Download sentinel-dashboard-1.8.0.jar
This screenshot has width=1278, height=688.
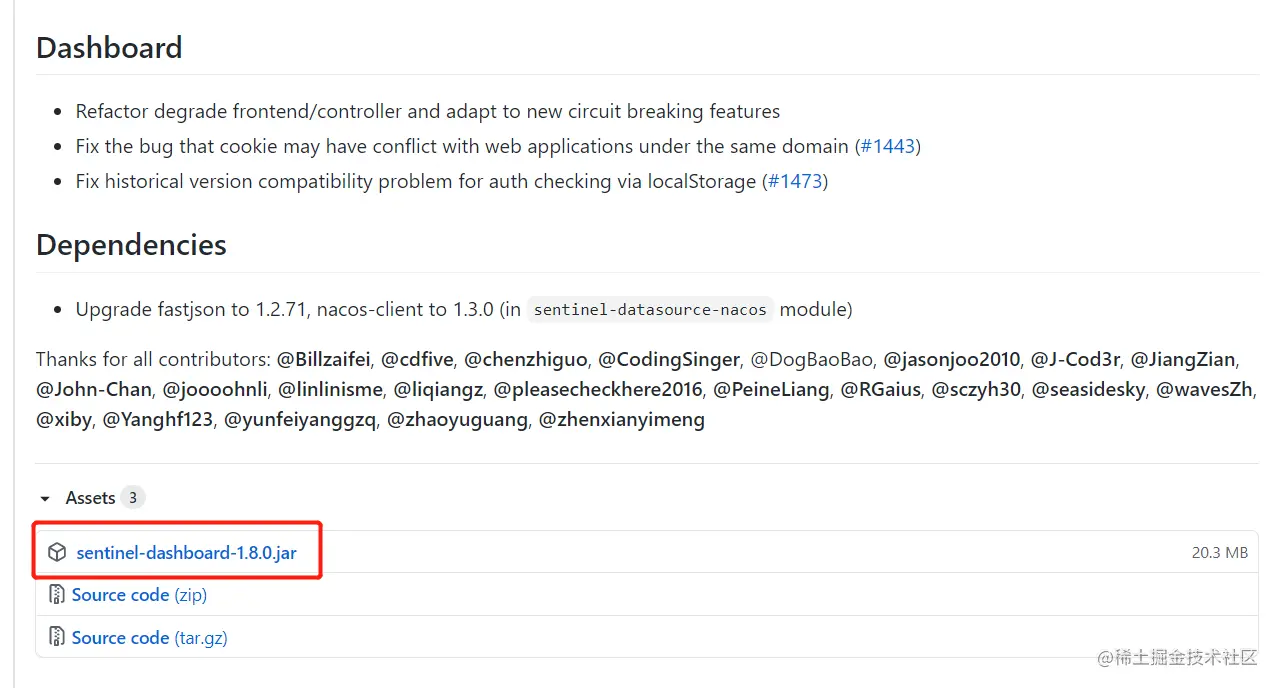click(x=186, y=552)
